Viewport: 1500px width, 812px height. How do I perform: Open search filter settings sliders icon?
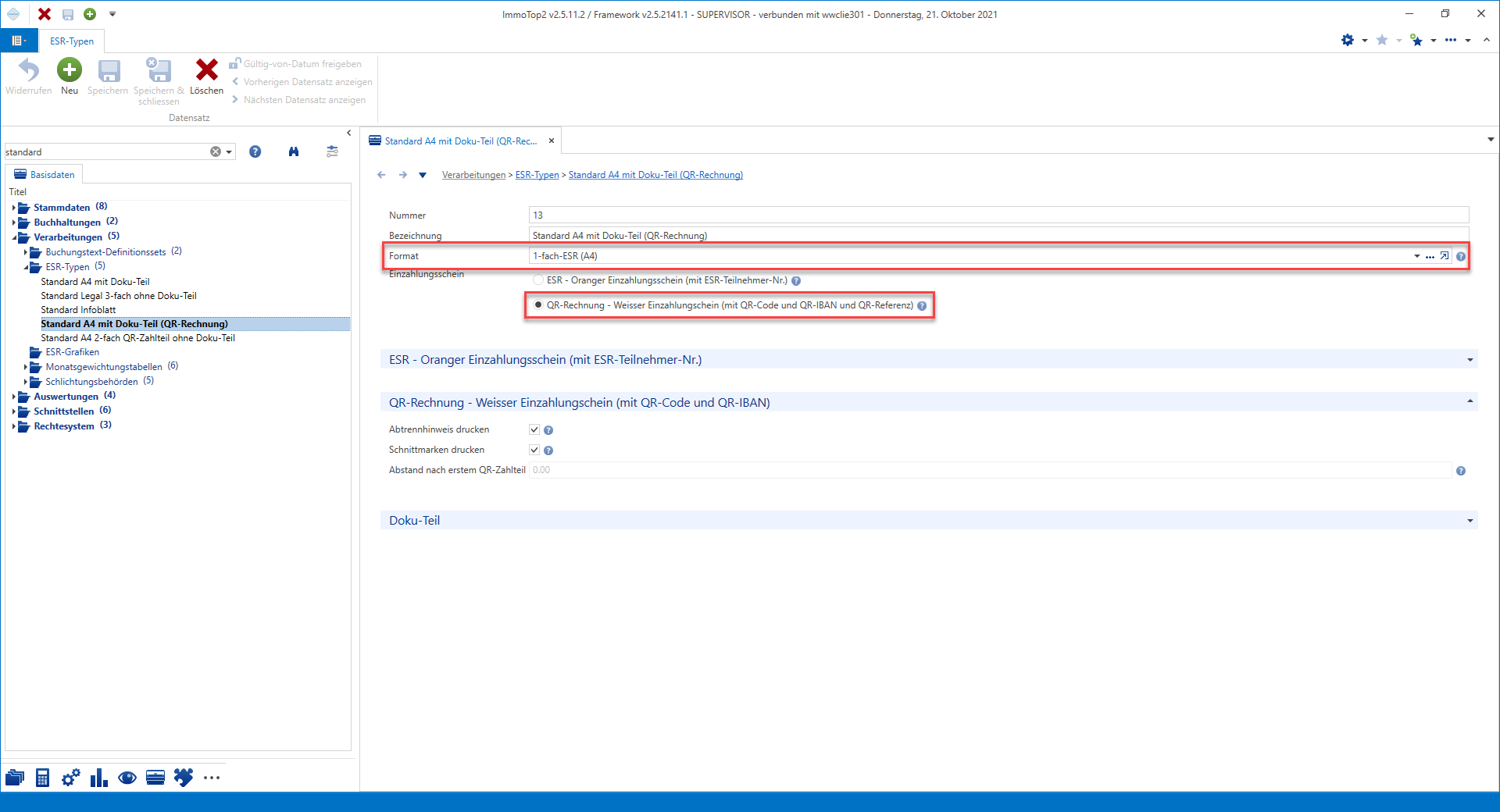pyautogui.click(x=332, y=151)
